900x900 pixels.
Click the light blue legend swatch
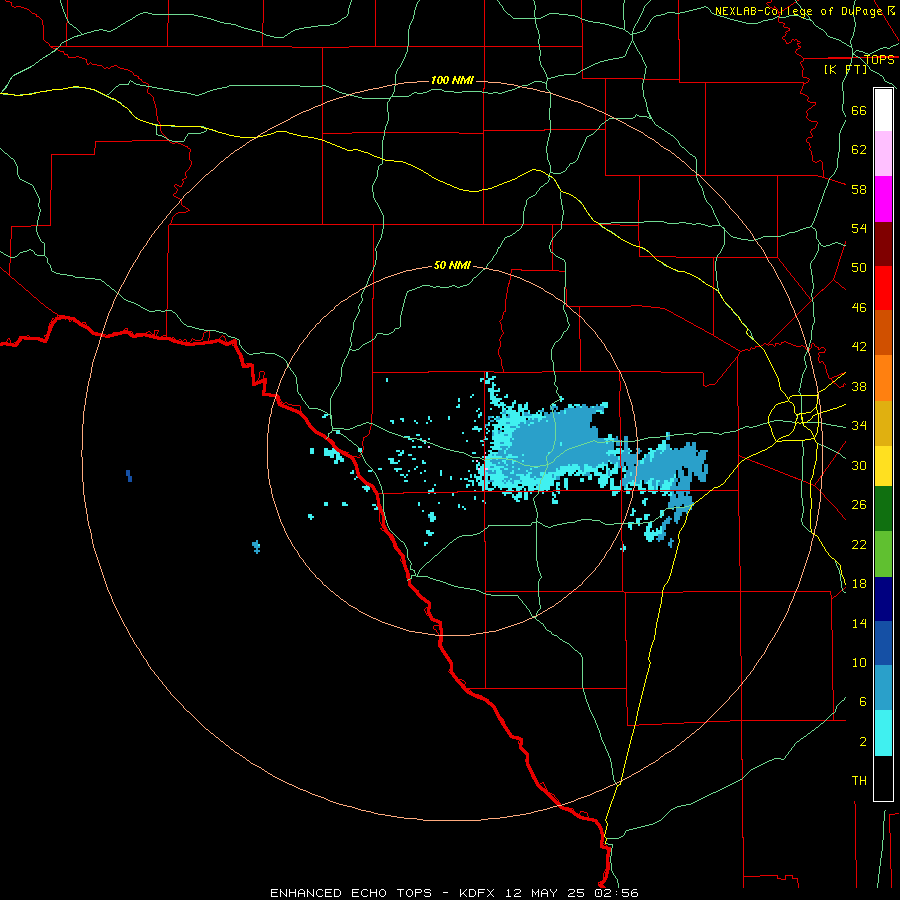[x=883, y=688]
